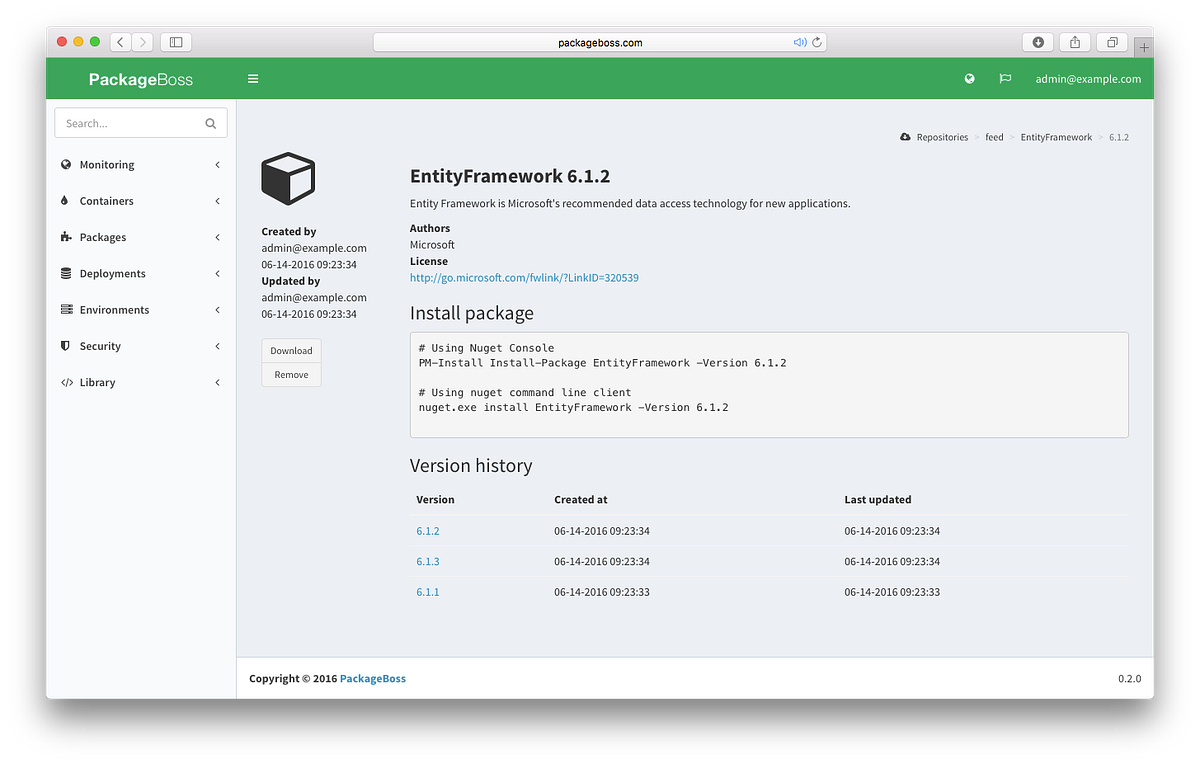This screenshot has height=765, width=1200.
Task: Click the packageboss.com address bar
Action: point(600,42)
